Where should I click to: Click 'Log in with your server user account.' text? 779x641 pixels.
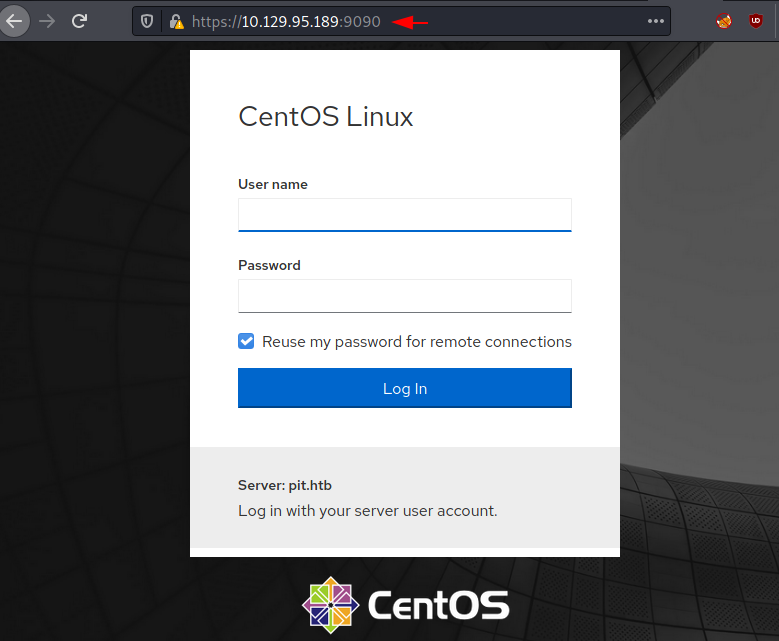point(368,511)
